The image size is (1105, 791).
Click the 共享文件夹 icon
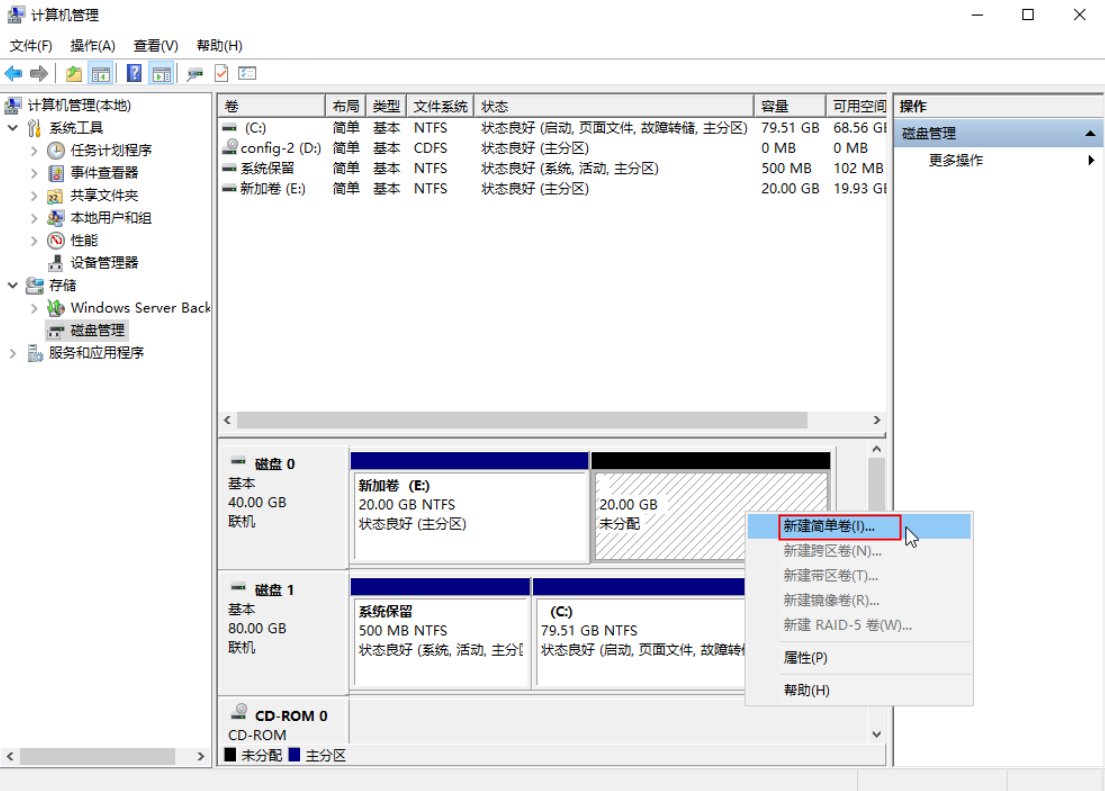(56, 195)
